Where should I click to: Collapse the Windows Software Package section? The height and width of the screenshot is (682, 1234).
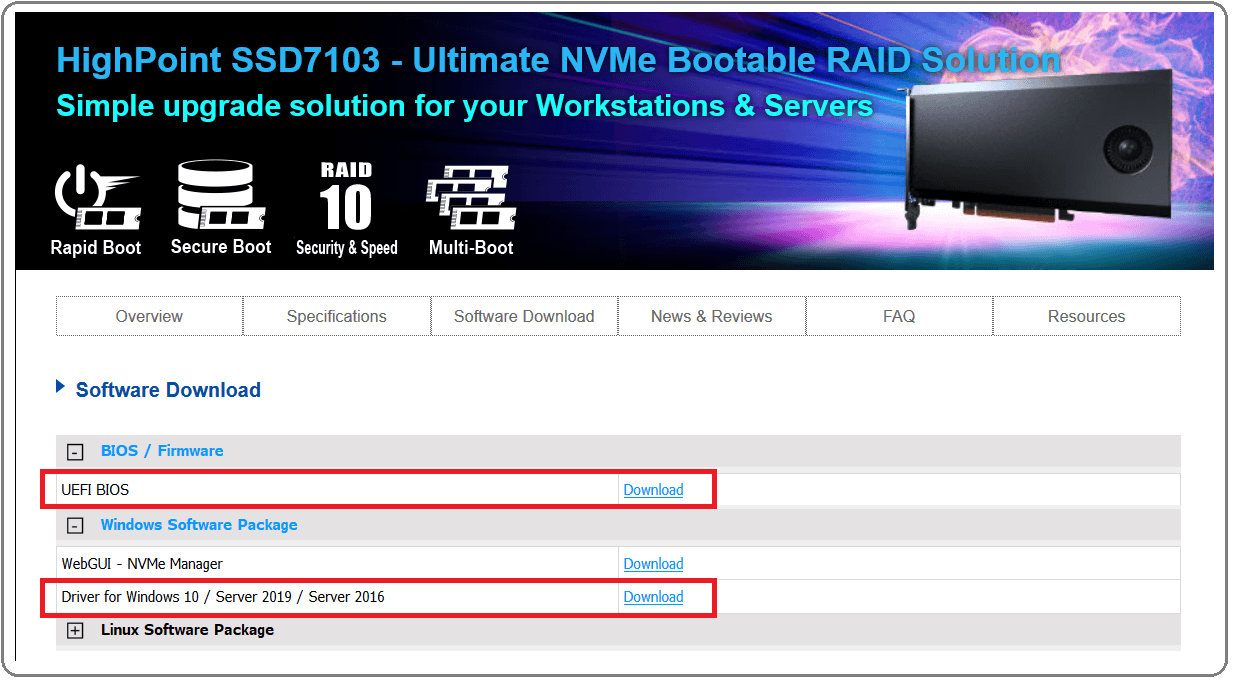75,526
